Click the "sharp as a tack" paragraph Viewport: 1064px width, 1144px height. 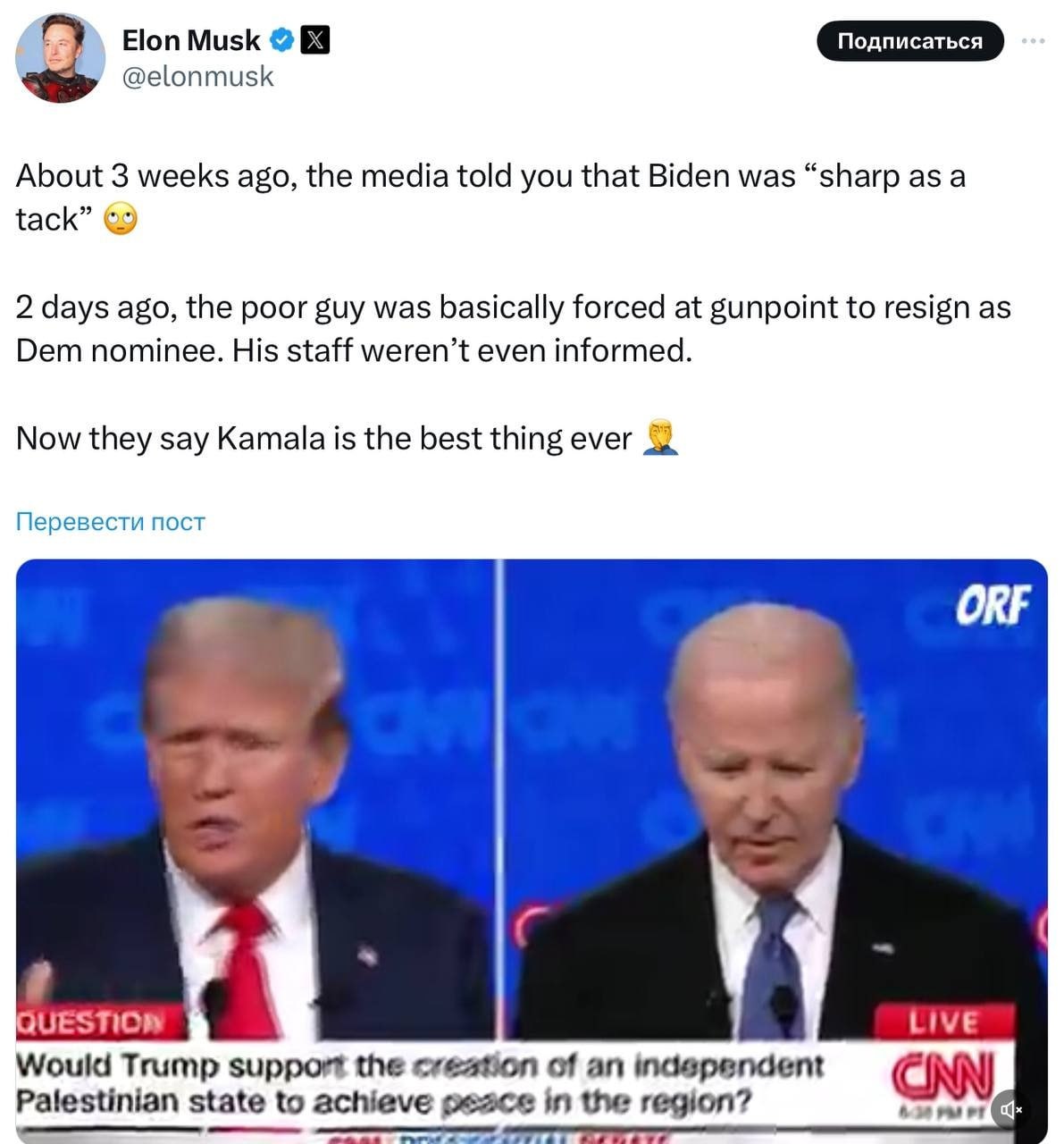[x=490, y=198]
